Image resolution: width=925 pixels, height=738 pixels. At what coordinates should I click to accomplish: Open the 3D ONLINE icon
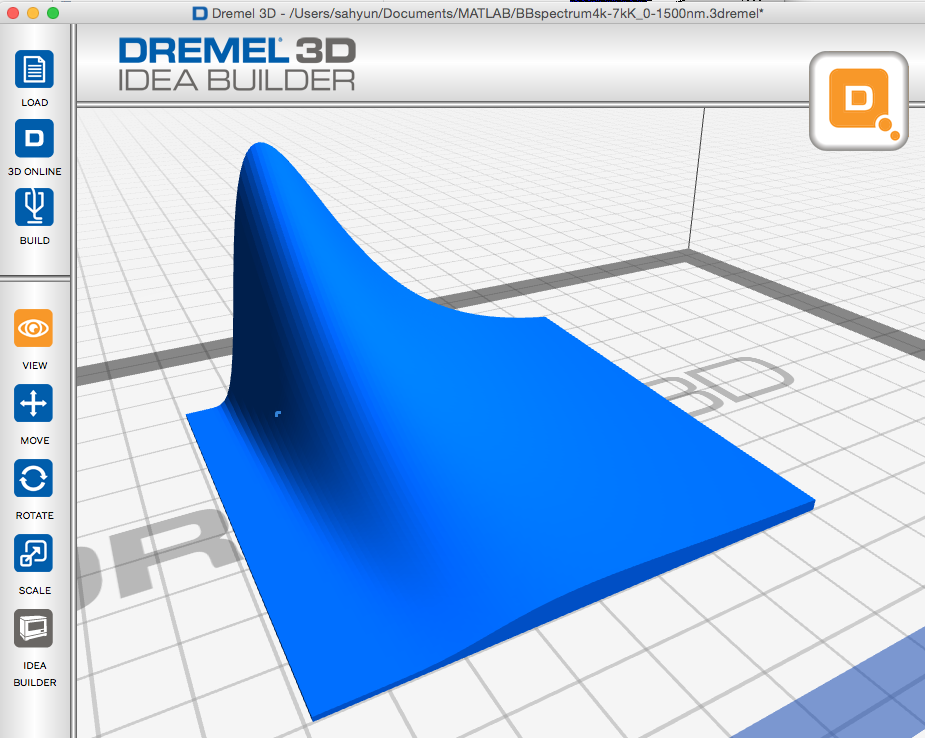point(34,139)
